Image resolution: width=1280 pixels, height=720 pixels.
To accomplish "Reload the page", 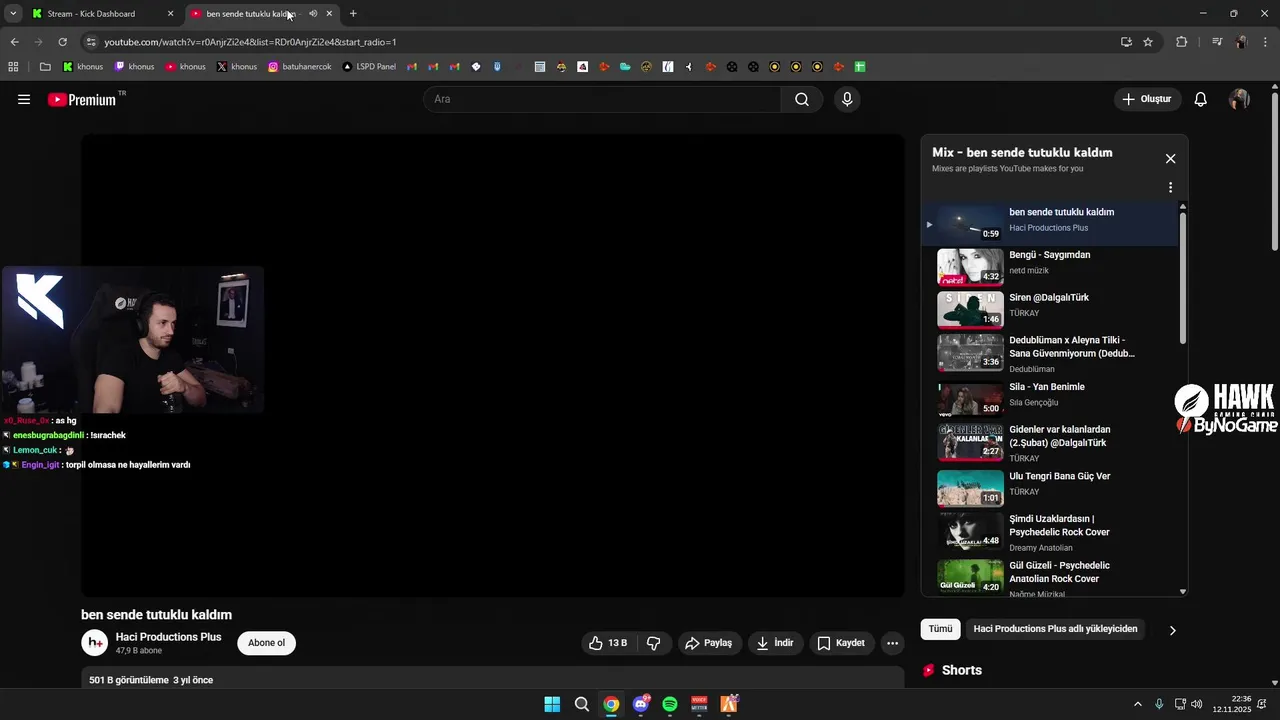I will tap(62, 42).
